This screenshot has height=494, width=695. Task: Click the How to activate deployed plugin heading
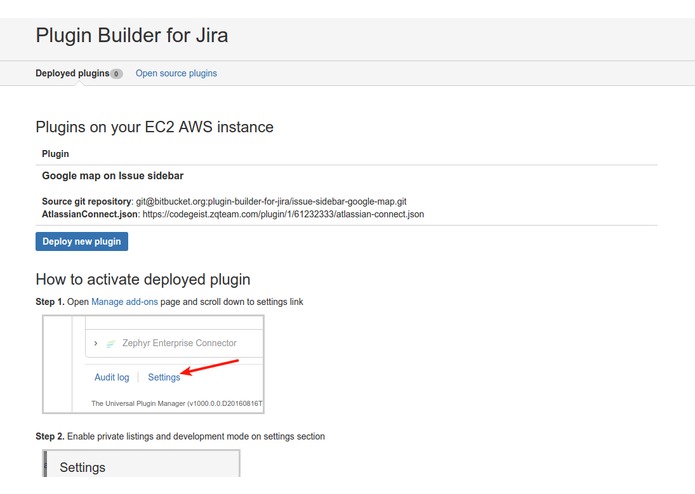coord(143,280)
